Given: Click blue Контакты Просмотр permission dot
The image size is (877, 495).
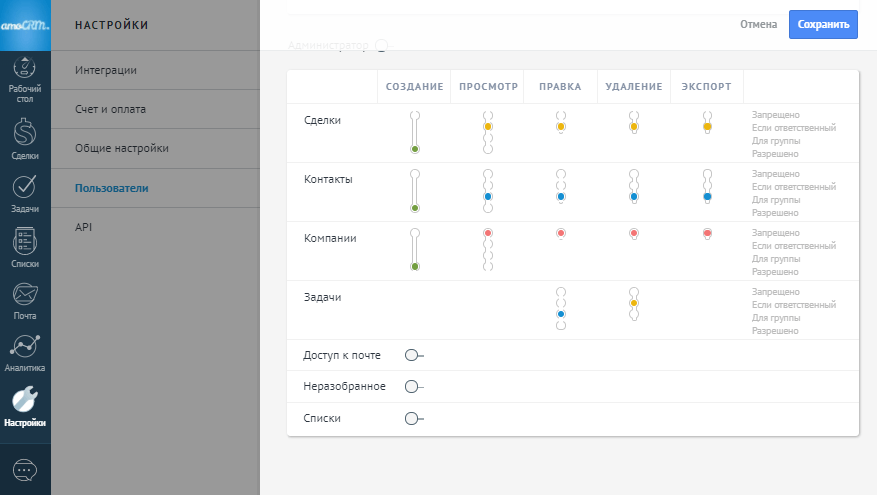Looking at the screenshot, I should coord(488,197).
